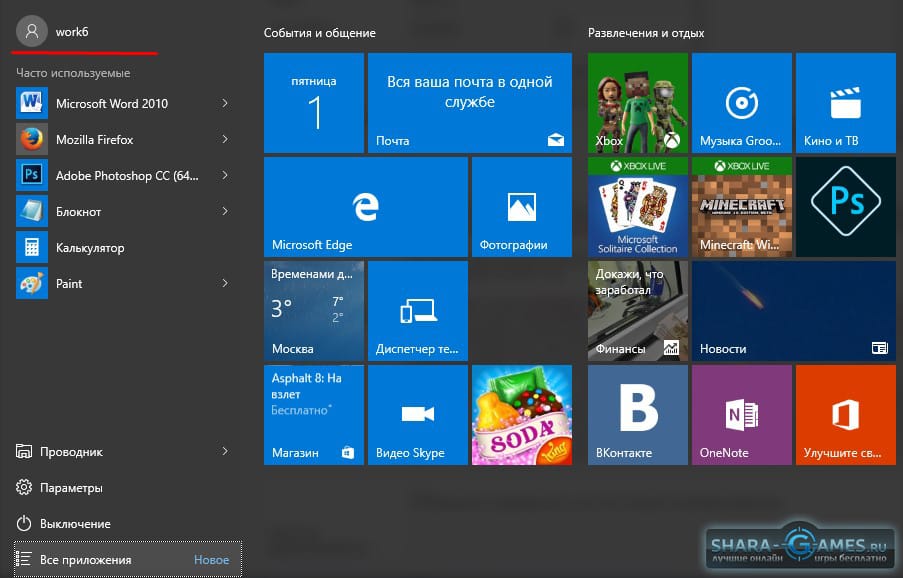Open the Xbox tile

tap(638, 103)
